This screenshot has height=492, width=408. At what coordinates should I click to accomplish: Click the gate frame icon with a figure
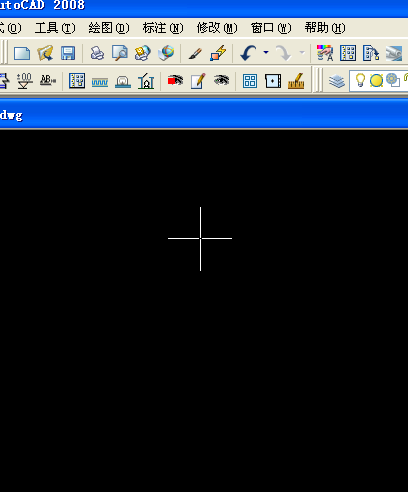[x=146, y=81]
